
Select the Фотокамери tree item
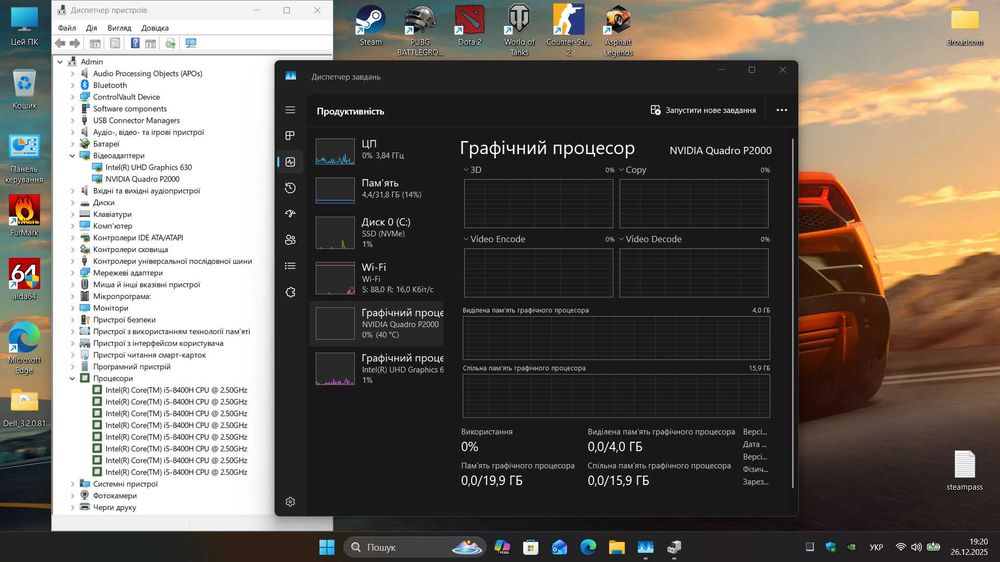point(115,496)
